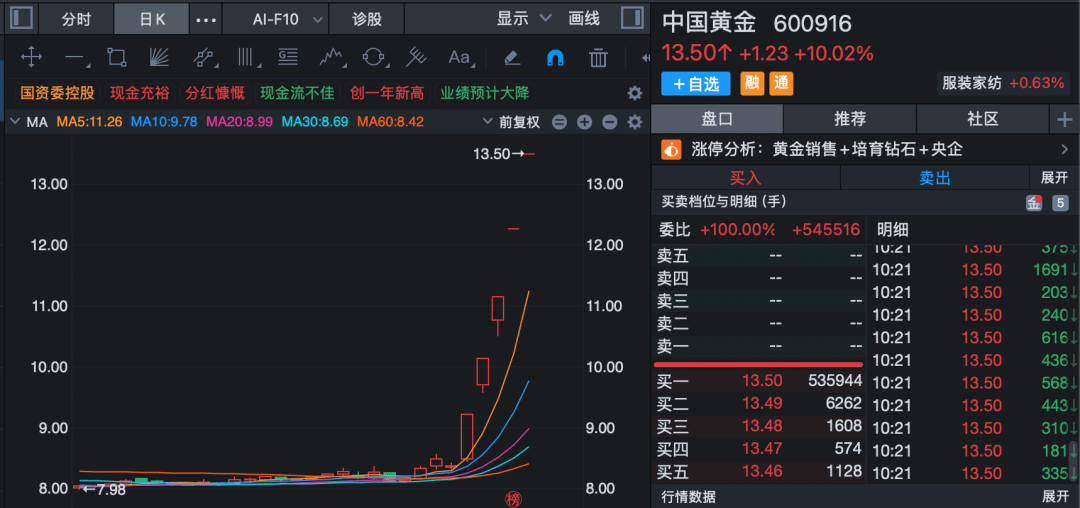Select the straight line drawing tool
Viewport: 1080px width, 508px height.
[76, 58]
